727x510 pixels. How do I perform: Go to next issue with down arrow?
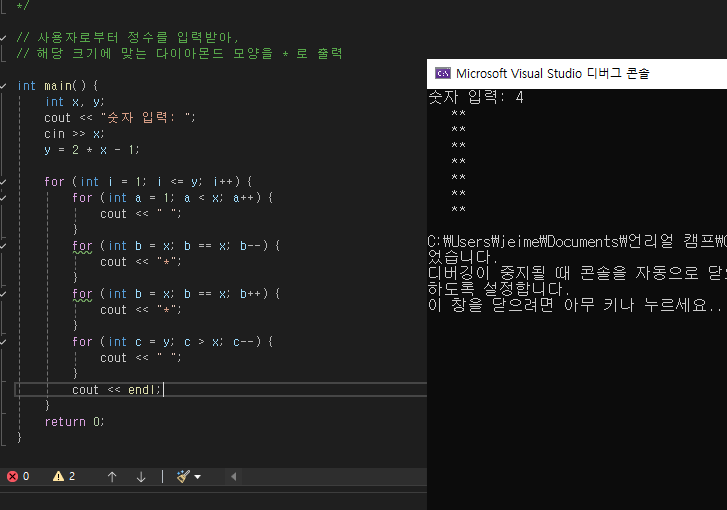pos(141,477)
